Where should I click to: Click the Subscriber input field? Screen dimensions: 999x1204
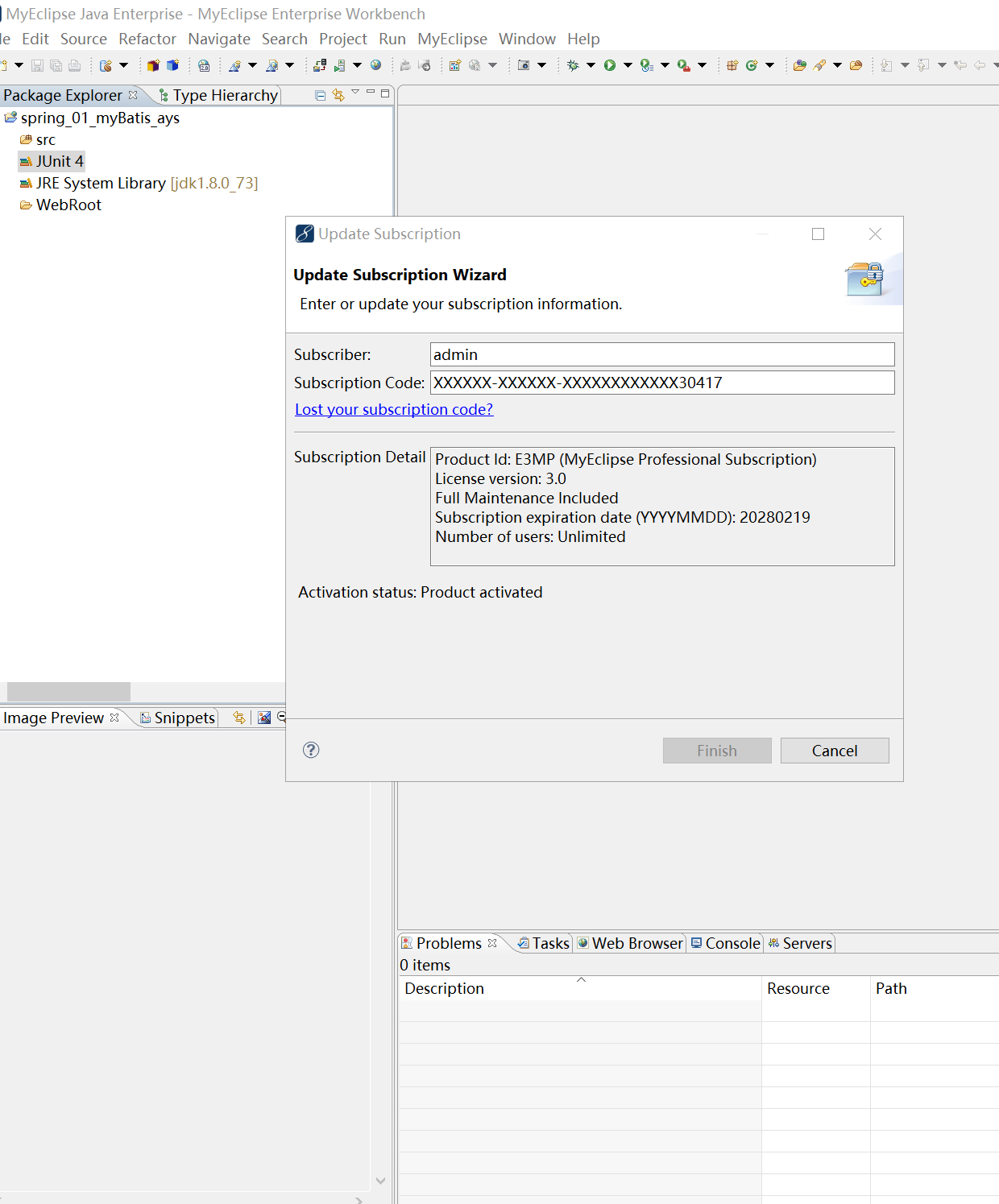tap(662, 354)
